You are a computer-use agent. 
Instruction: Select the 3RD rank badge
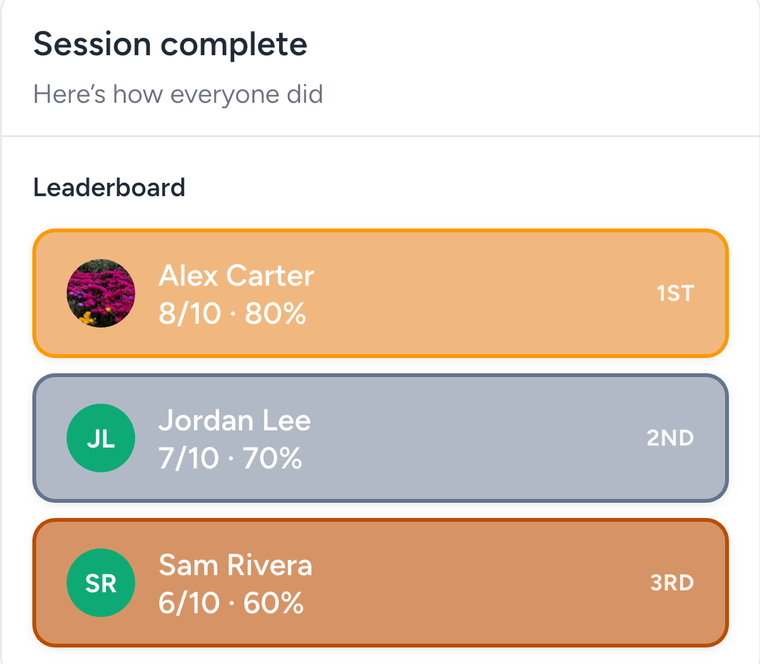coord(672,583)
